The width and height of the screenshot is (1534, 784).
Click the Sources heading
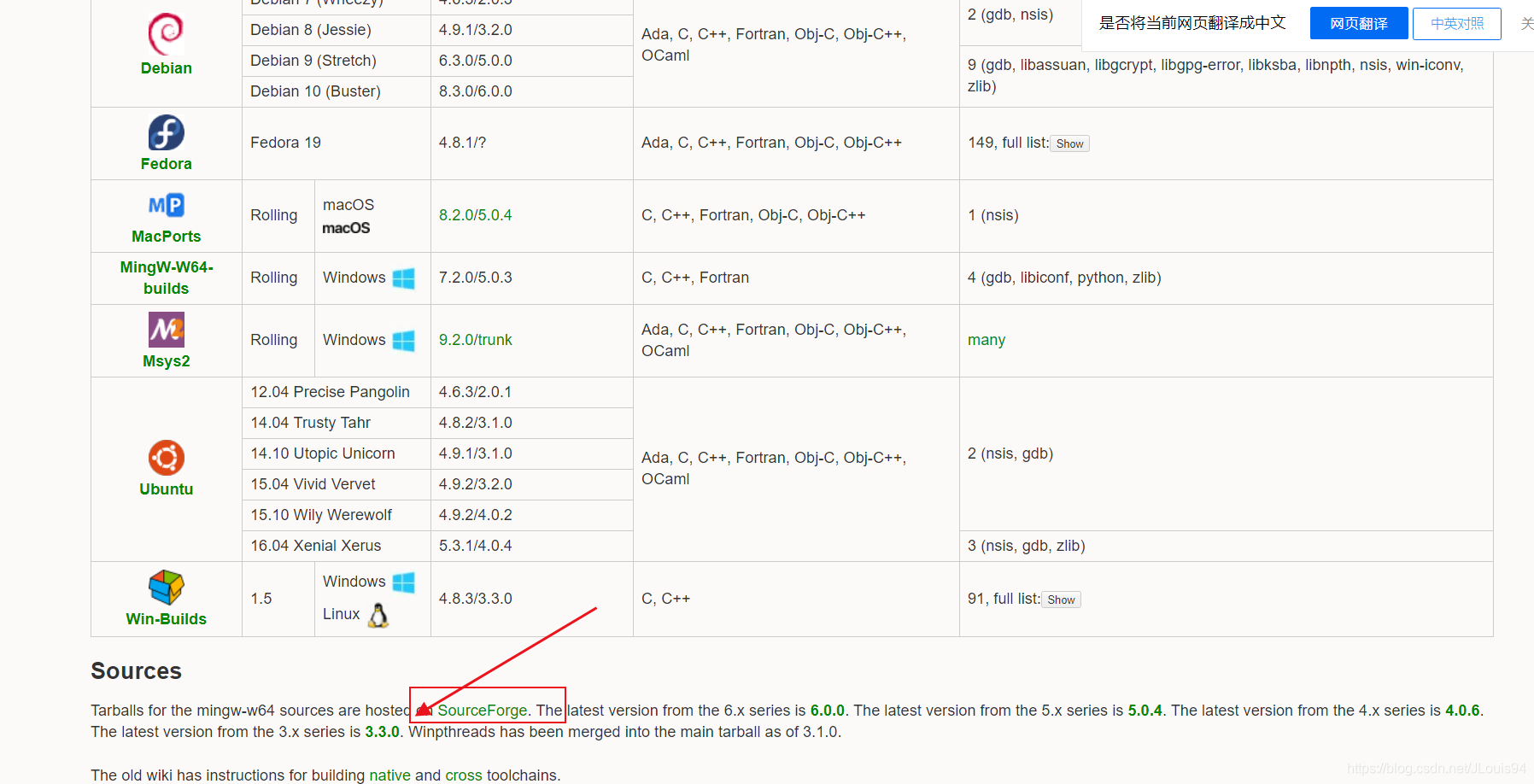[x=136, y=671]
